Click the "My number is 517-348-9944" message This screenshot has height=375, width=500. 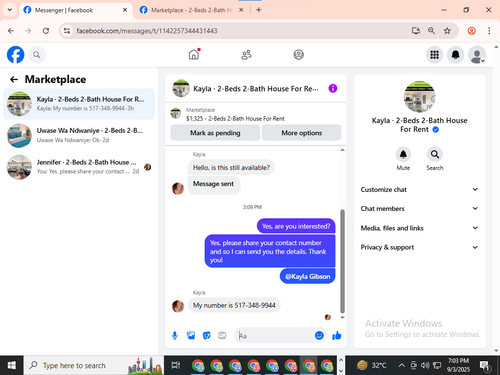[x=234, y=305]
